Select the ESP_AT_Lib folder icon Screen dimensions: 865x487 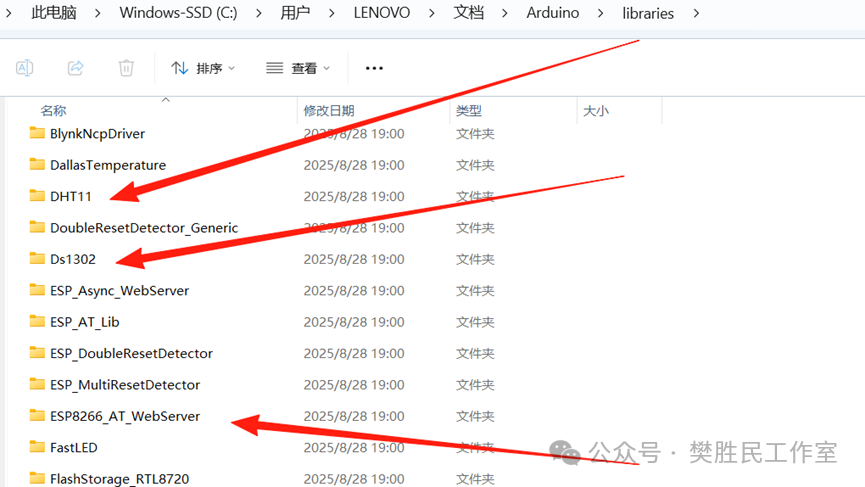[37, 322]
